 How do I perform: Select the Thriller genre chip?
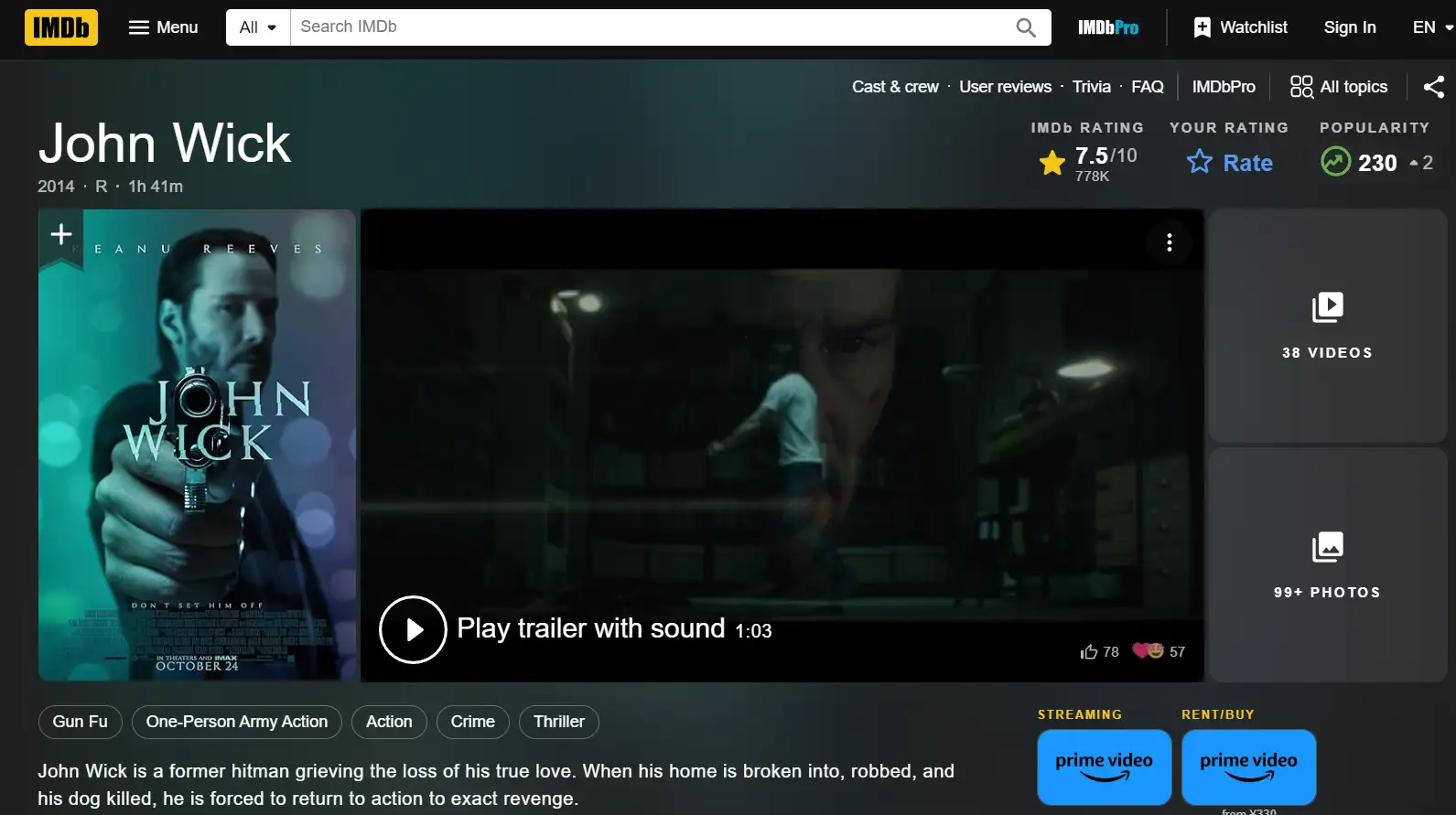(x=559, y=722)
